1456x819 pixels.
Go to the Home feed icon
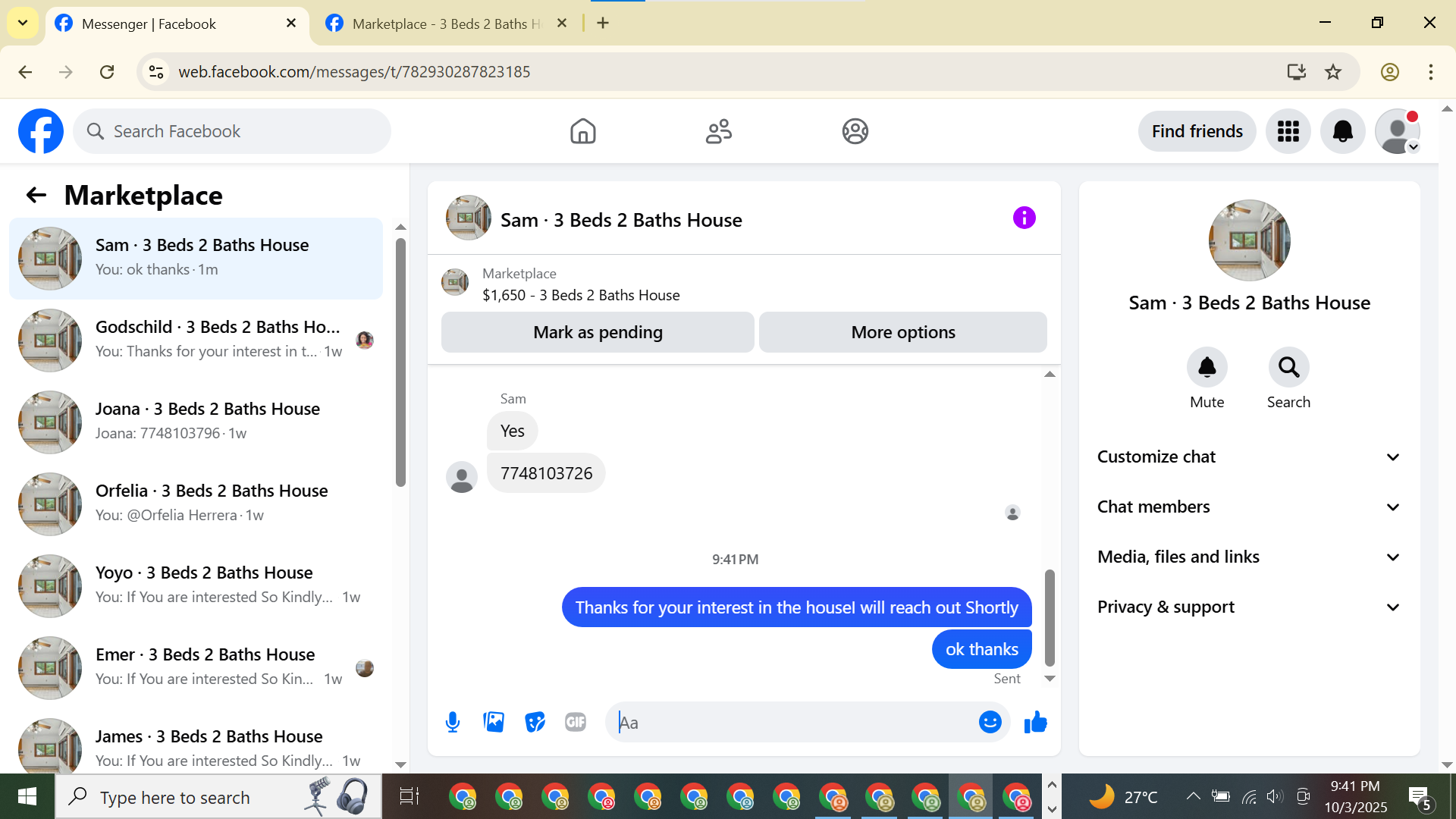click(583, 131)
